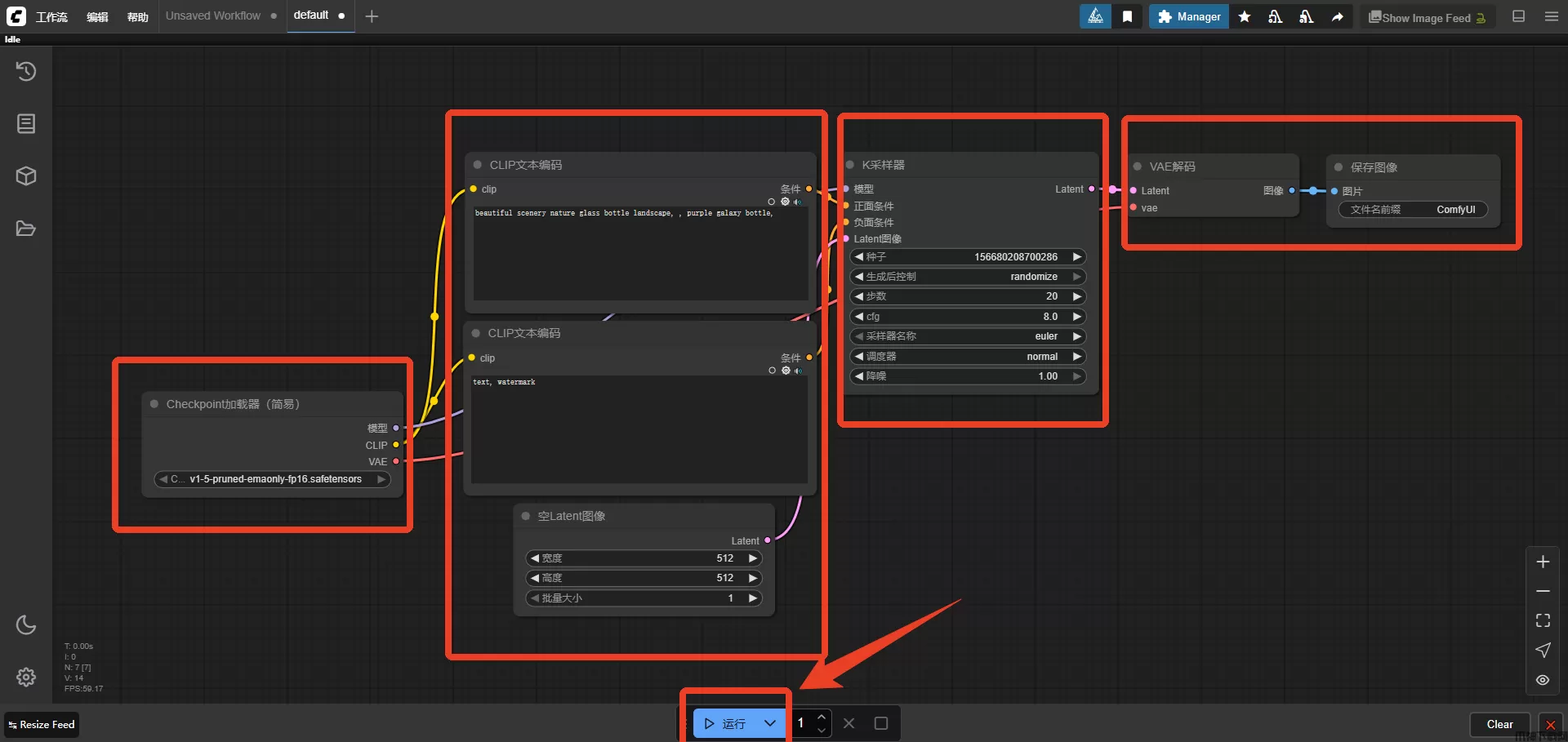Open the 调度器 normal dropdown
Viewport: 1568px width, 742px height.
click(968, 357)
